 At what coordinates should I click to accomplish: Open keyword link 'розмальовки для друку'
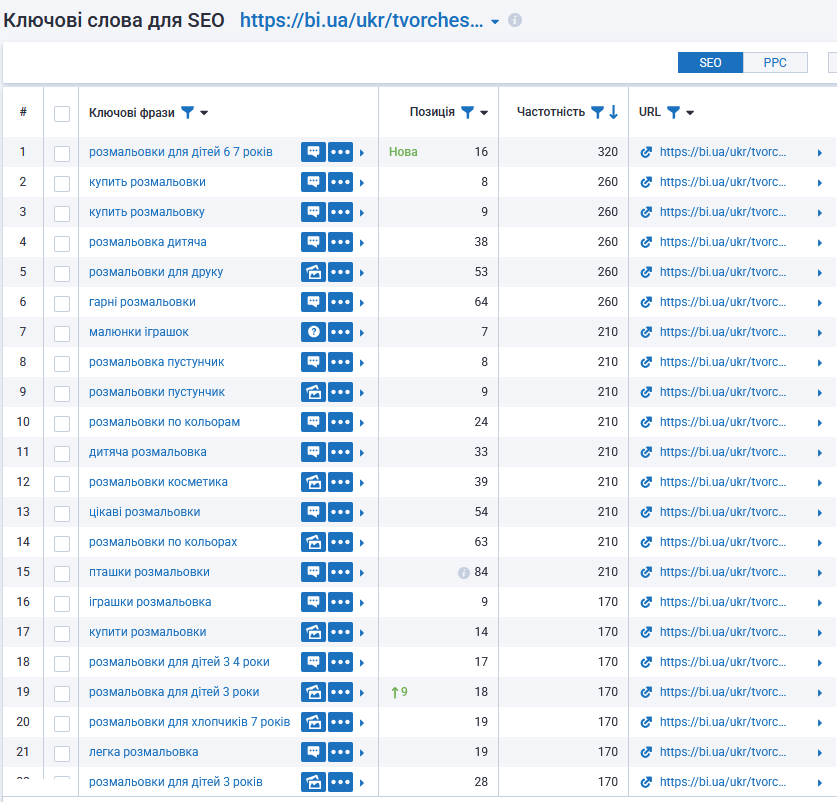click(156, 272)
